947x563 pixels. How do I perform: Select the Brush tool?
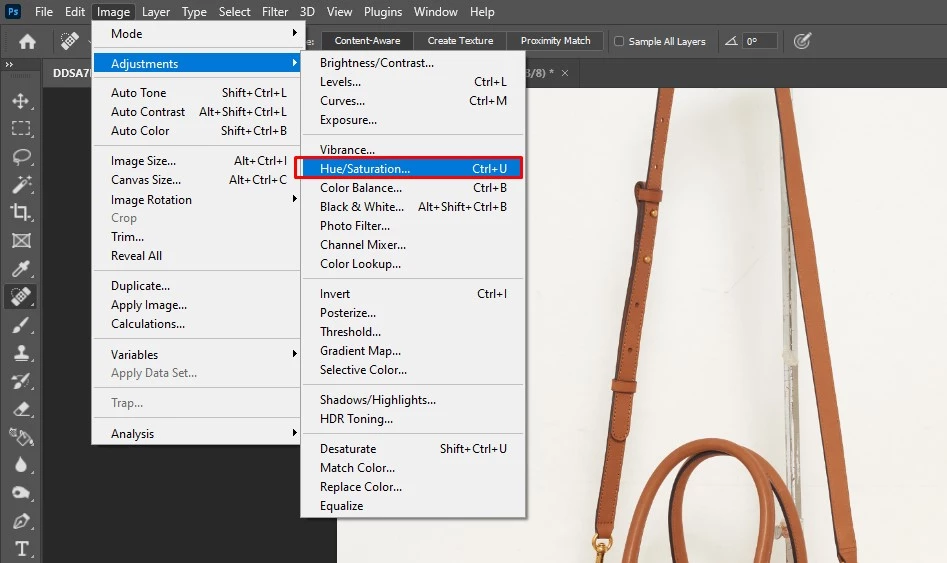tap(21, 325)
